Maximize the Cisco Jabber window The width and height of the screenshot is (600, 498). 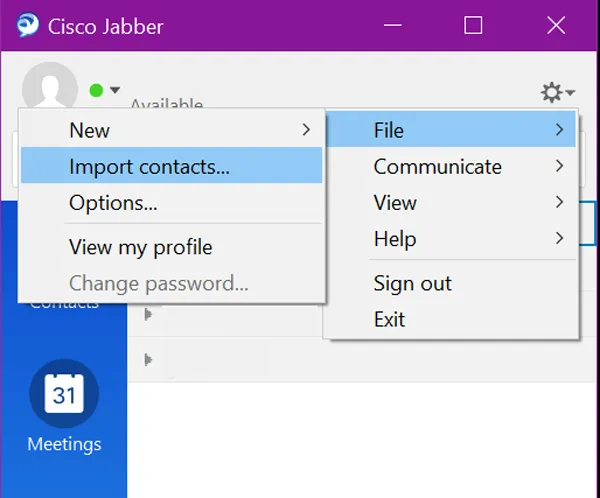point(474,25)
